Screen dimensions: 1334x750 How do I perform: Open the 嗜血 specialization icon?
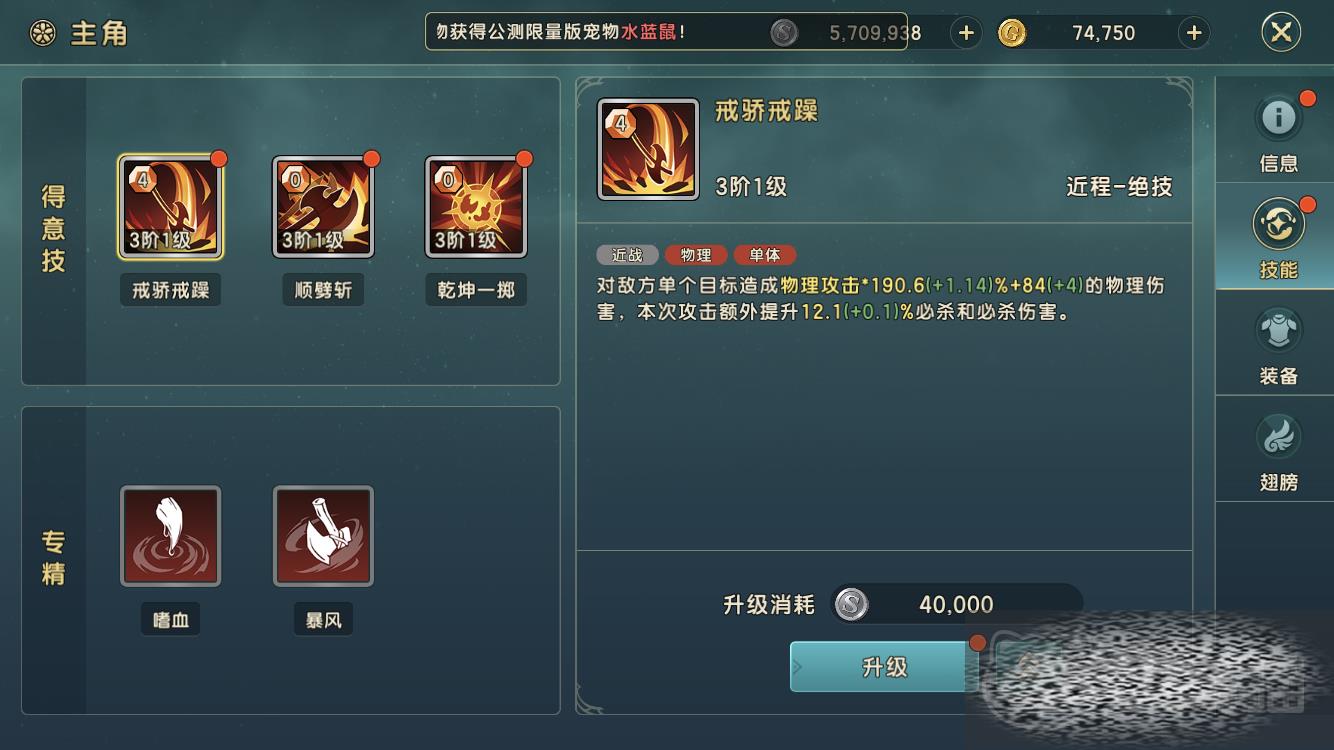[x=171, y=536]
